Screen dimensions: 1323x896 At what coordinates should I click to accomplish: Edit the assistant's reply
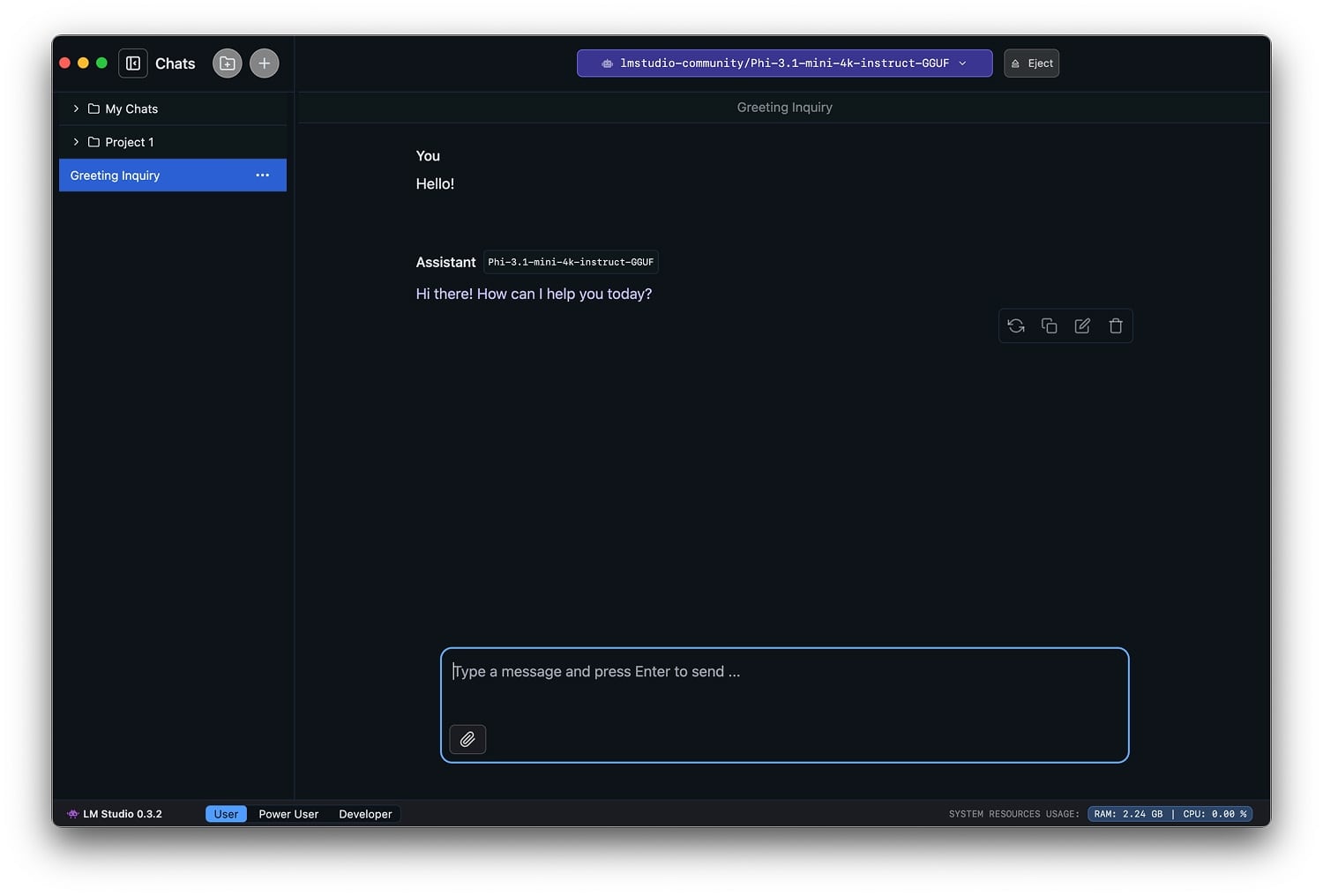[1082, 325]
